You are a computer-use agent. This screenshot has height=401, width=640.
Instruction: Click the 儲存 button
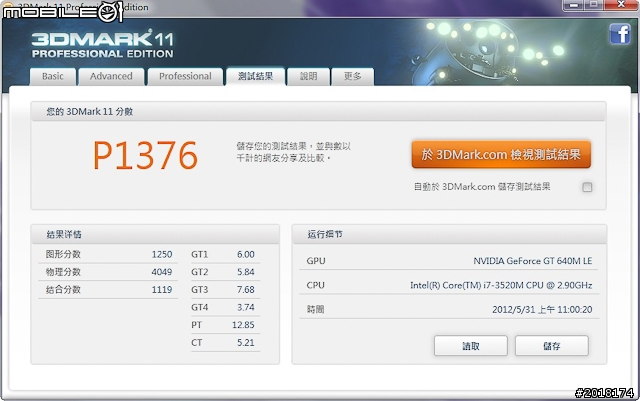pyautogui.click(x=550, y=346)
